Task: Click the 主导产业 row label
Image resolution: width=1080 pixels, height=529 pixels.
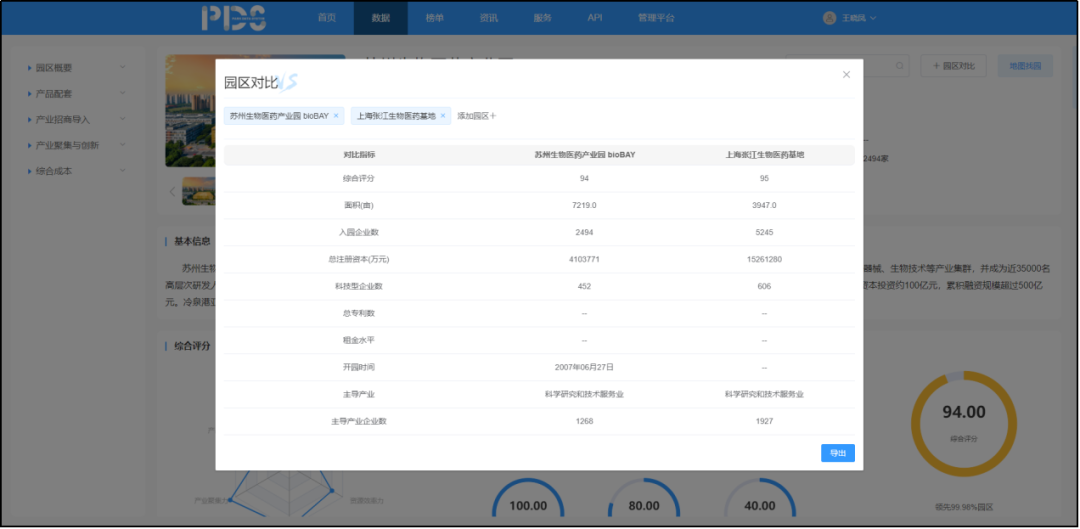Action: coord(360,395)
